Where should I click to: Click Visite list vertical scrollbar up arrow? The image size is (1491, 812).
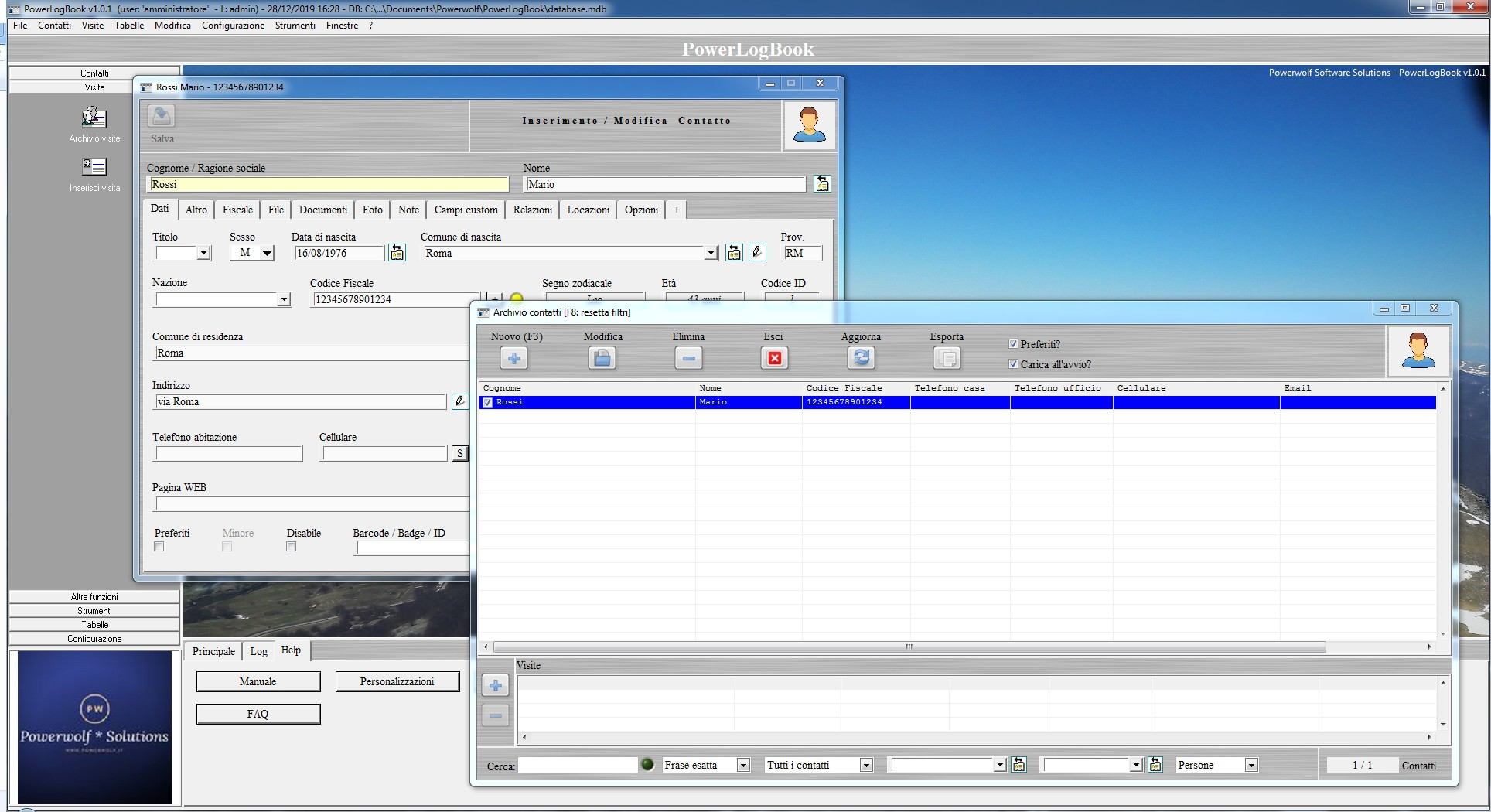[1443, 682]
